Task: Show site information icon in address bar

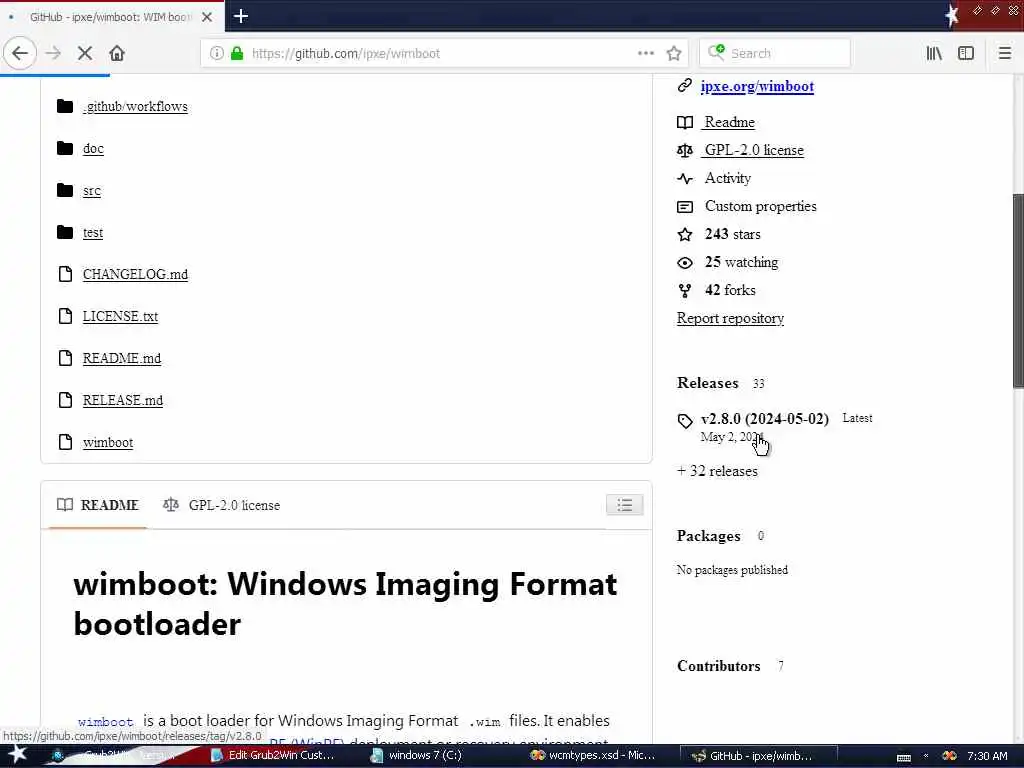Action: click(x=216, y=53)
